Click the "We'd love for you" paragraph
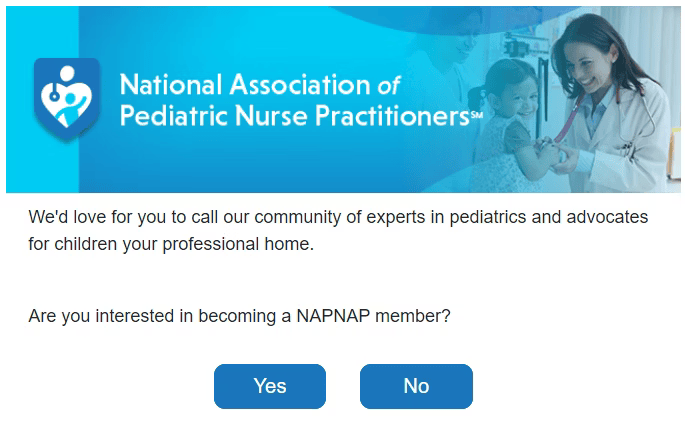The image size is (685, 431). (338, 230)
